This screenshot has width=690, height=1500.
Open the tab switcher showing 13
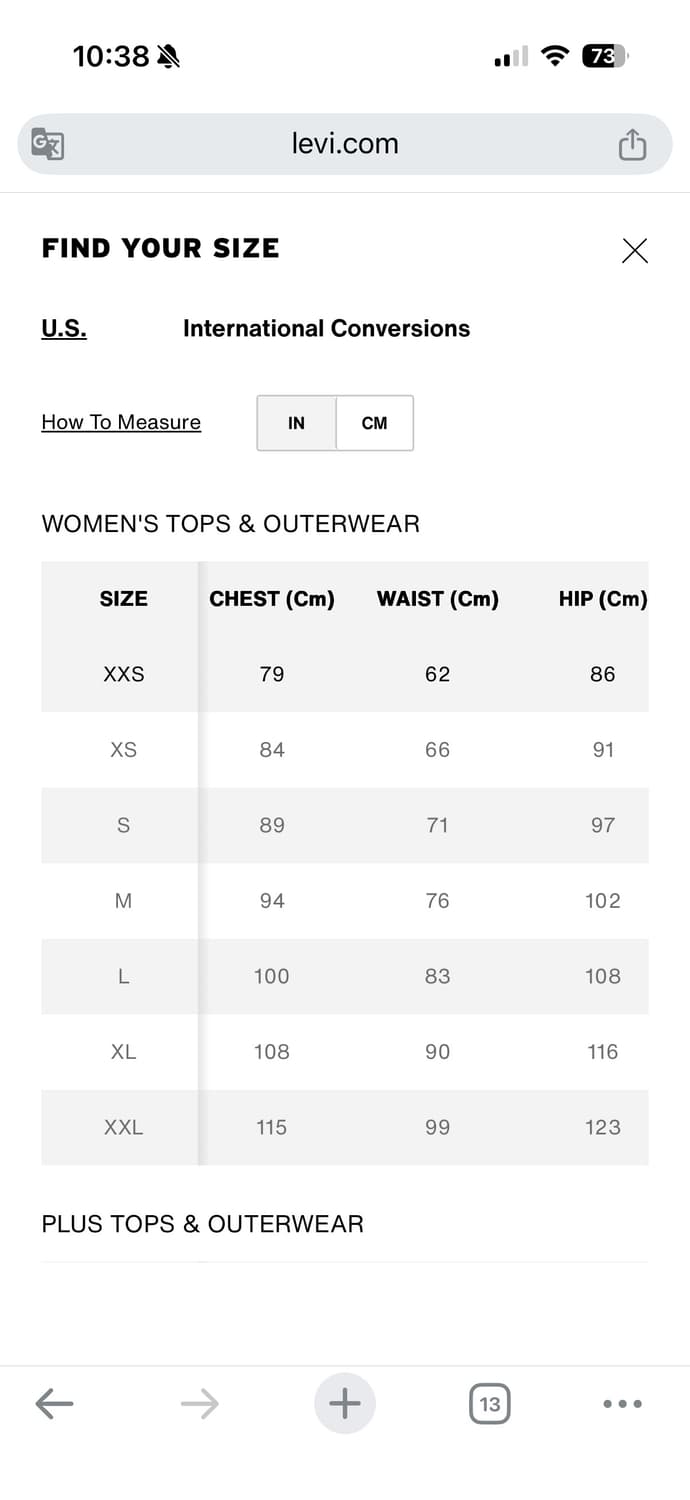click(x=489, y=1404)
